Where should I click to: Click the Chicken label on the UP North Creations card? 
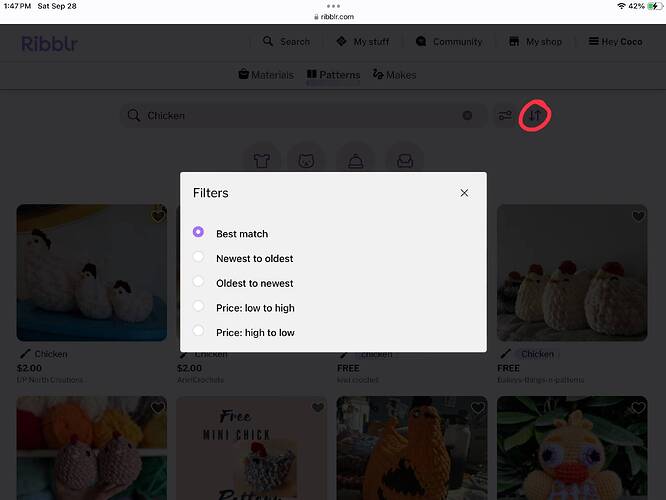[51, 354]
